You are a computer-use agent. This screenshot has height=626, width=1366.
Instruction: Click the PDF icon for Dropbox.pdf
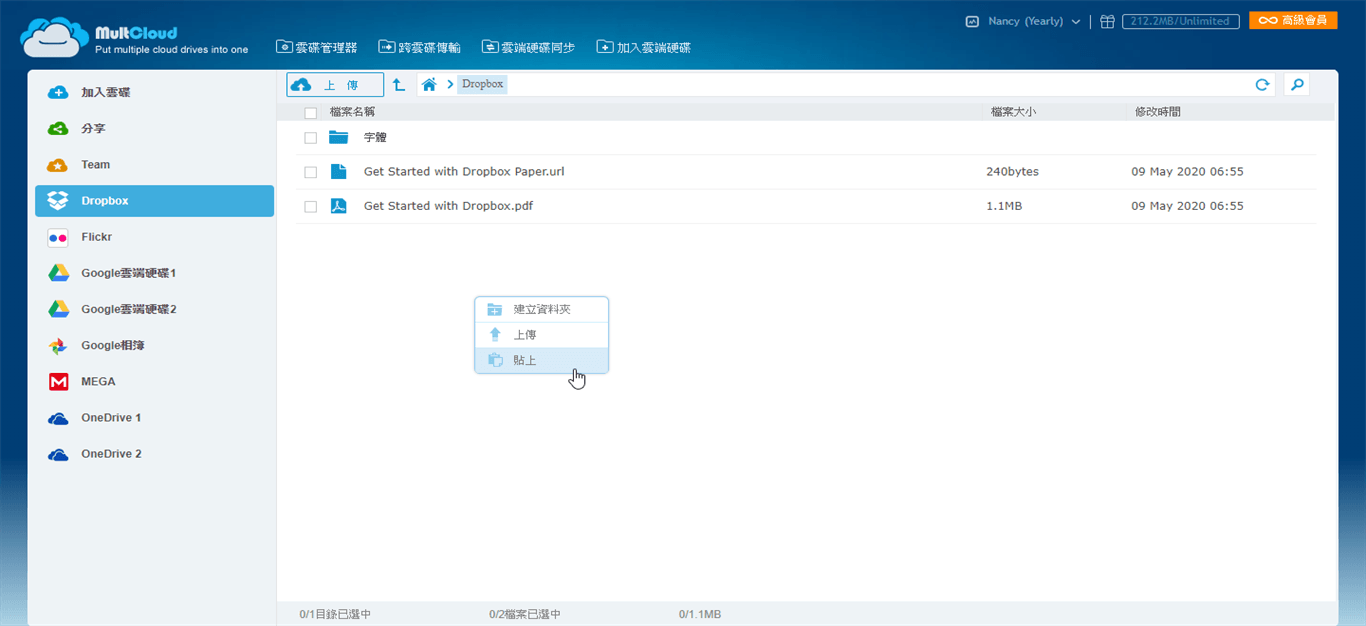coord(338,206)
